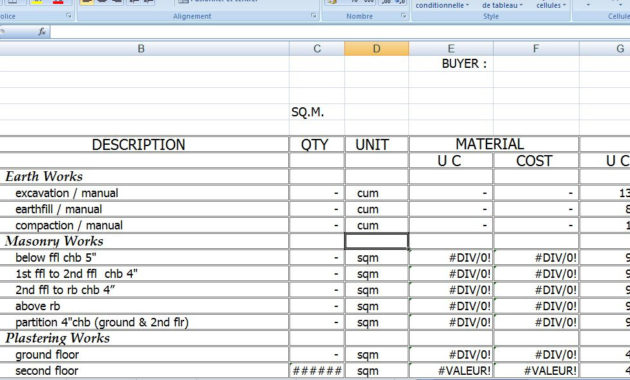630x380 pixels.
Task: Select the 'excavation / manual' cell
Action: (x=144, y=193)
